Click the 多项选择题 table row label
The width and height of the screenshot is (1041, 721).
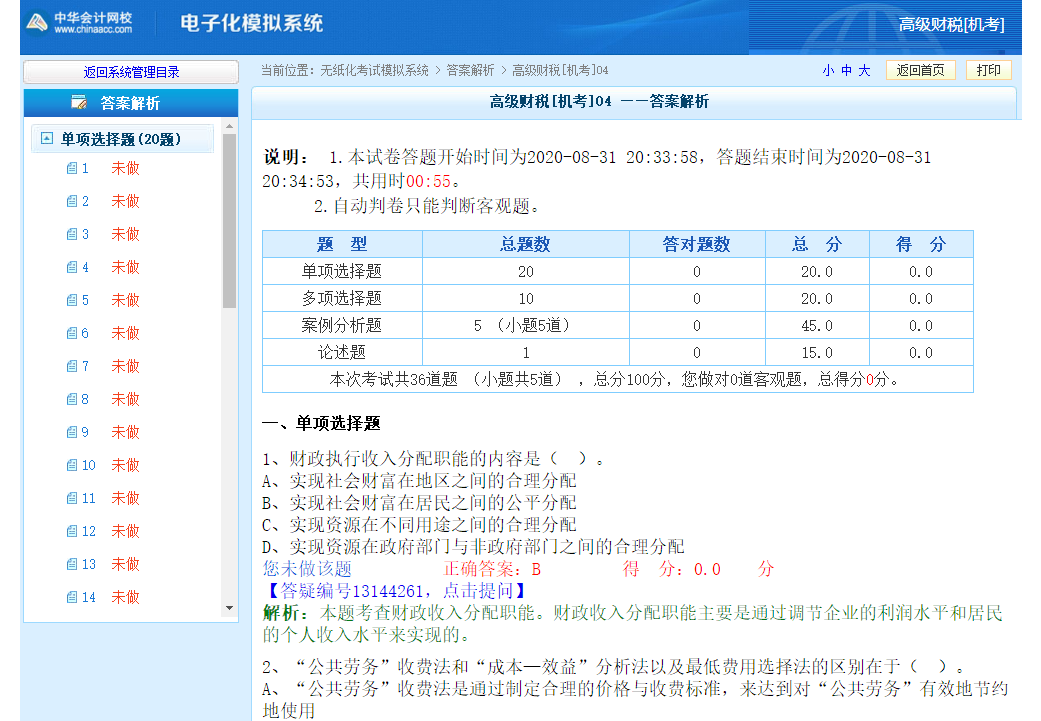tap(342, 299)
